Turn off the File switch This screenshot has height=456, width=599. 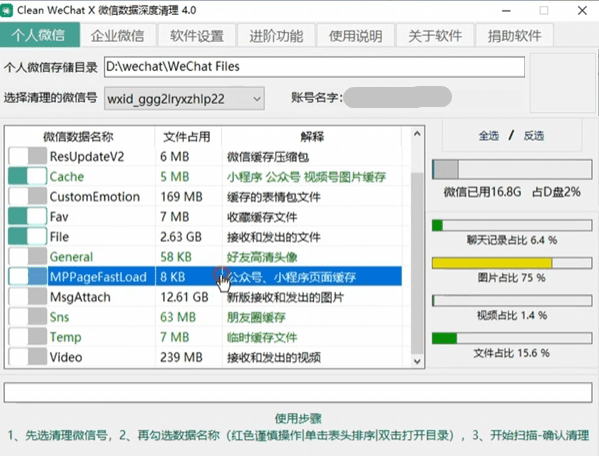coord(28,237)
